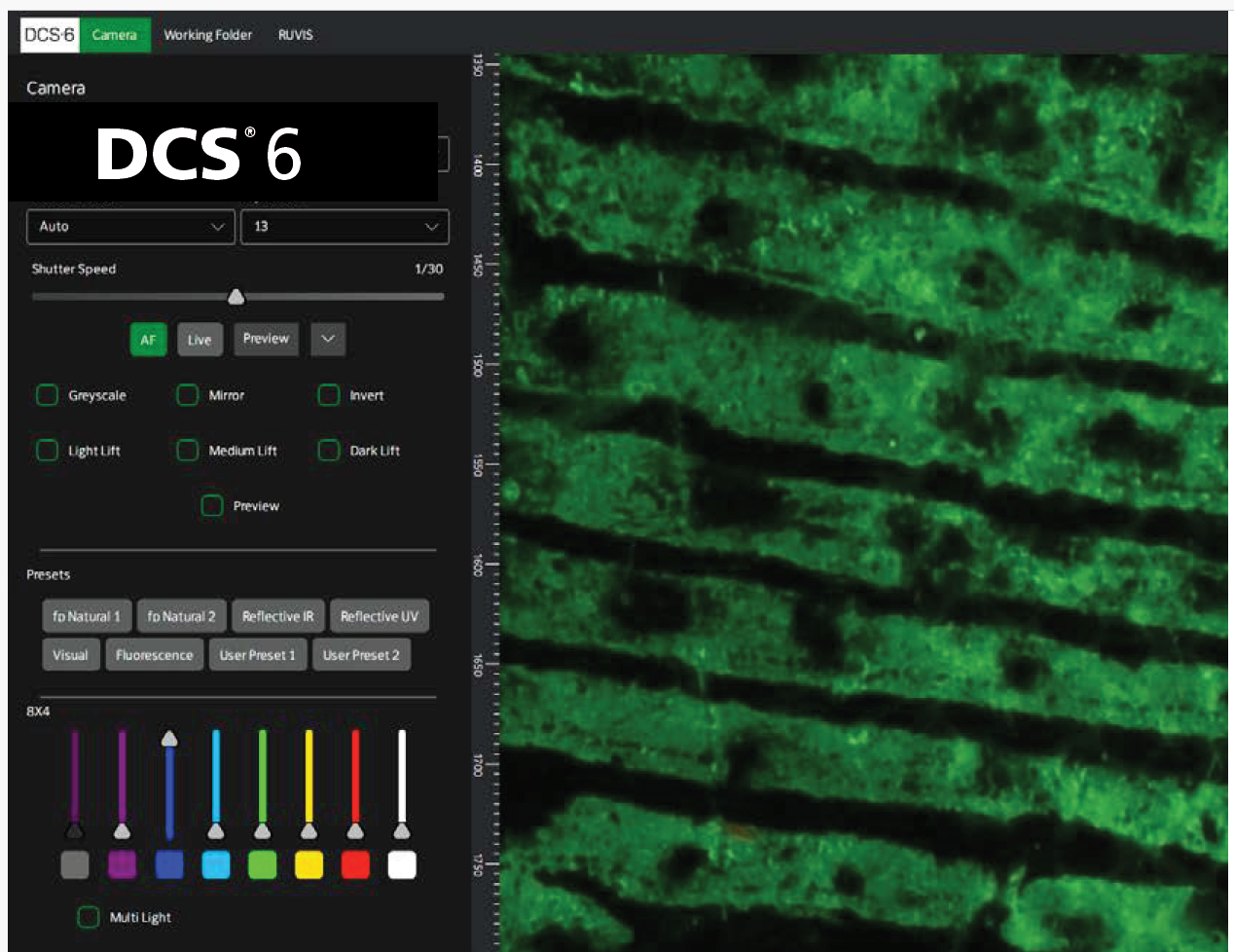Click the 8X4 label

[x=38, y=712]
